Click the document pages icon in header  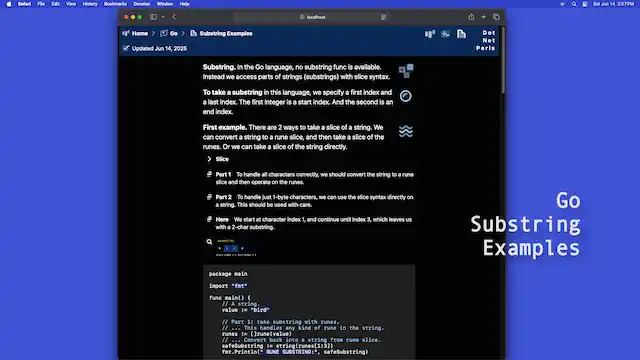point(461,34)
